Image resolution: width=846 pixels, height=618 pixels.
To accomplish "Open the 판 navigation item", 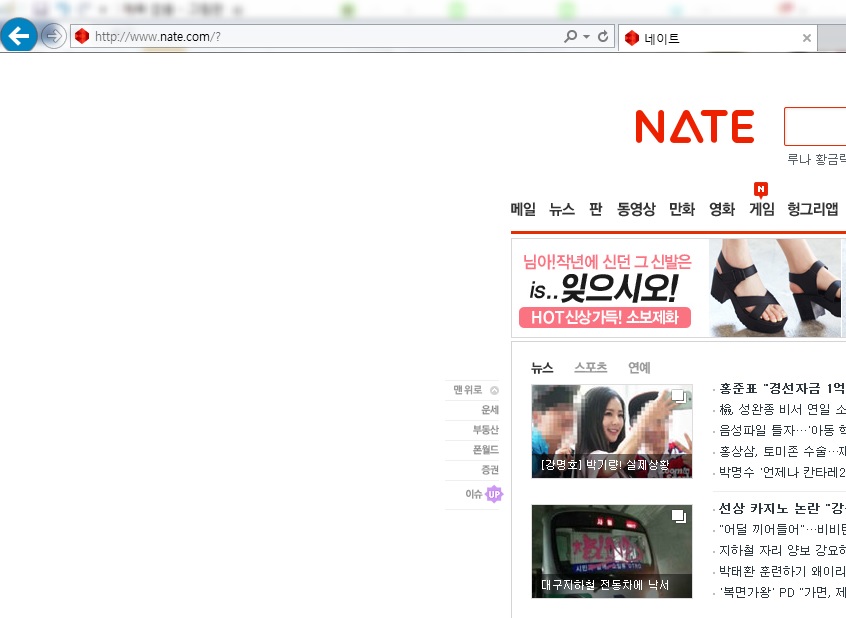I will [596, 209].
